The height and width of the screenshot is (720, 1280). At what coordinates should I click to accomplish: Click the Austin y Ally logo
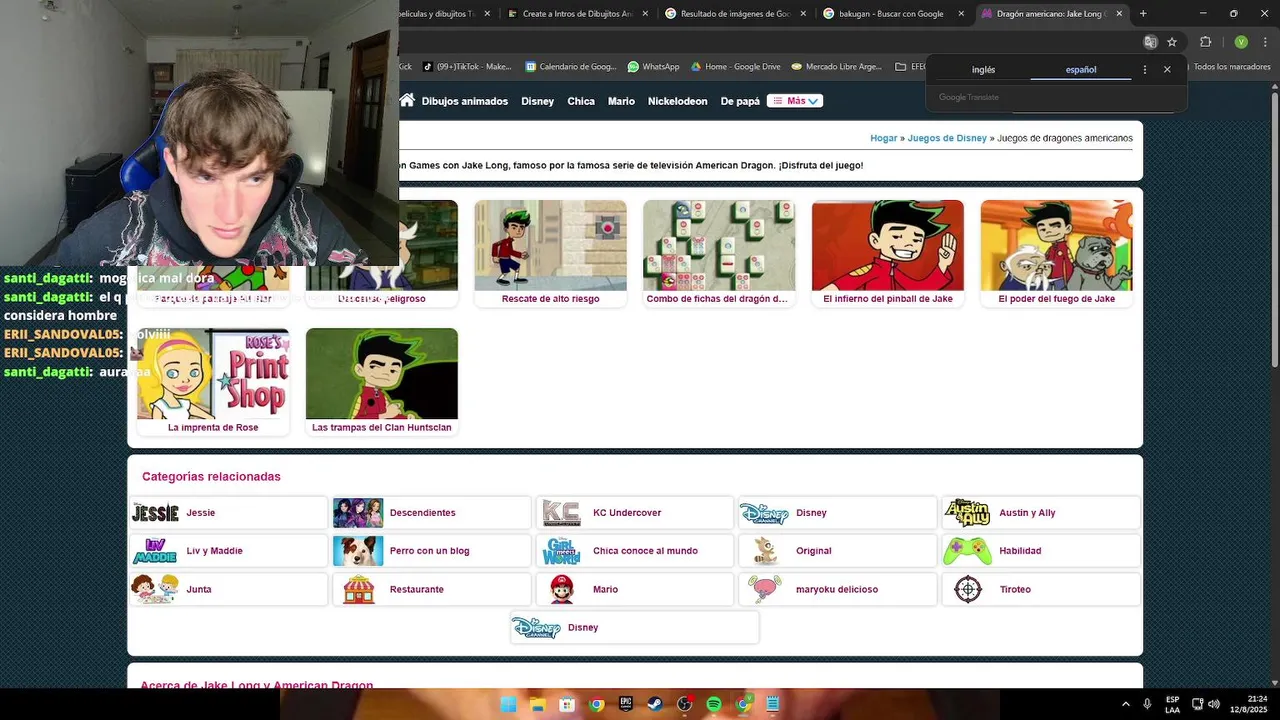(x=967, y=513)
